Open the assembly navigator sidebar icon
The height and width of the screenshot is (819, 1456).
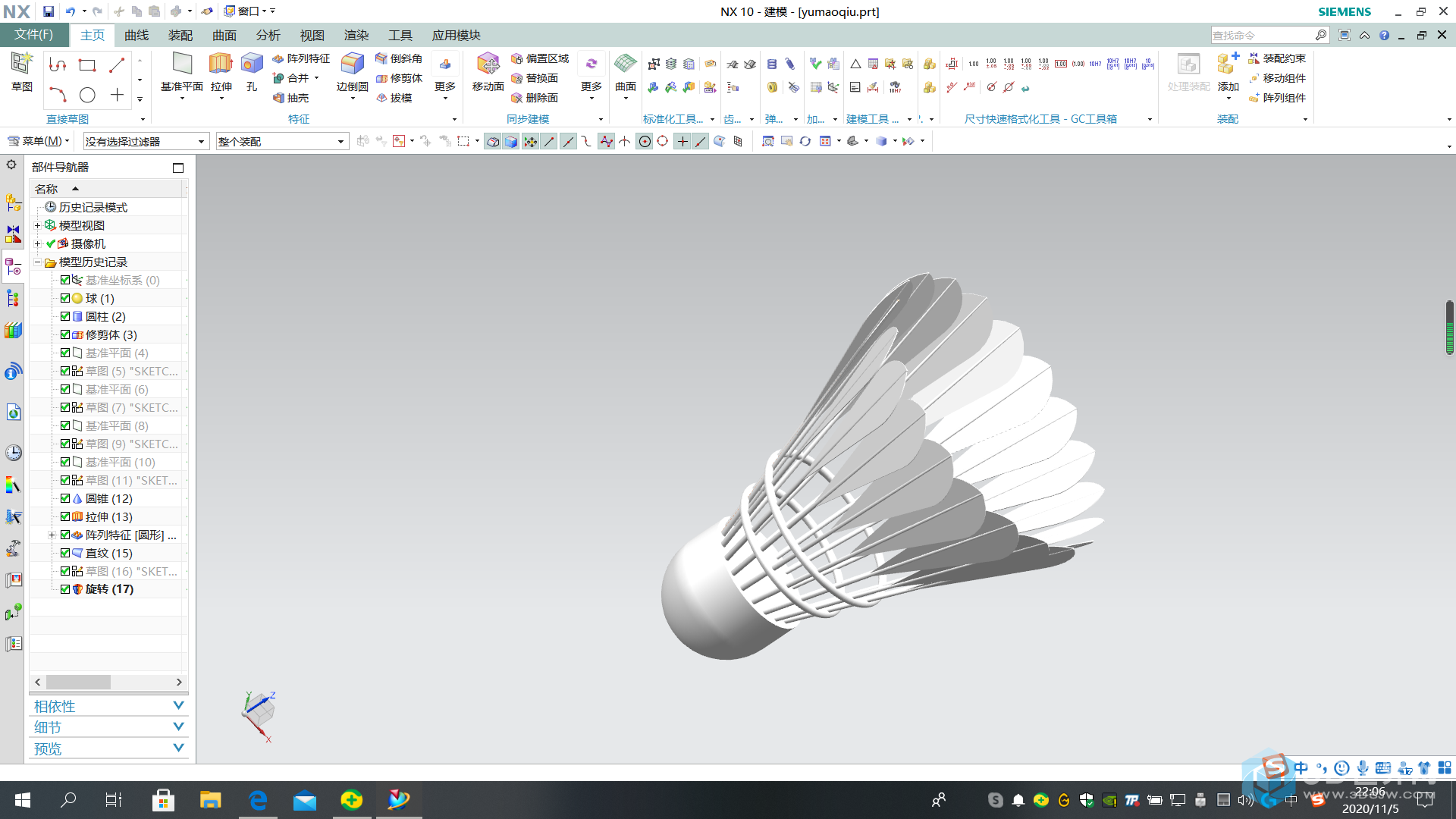pos(13,202)
